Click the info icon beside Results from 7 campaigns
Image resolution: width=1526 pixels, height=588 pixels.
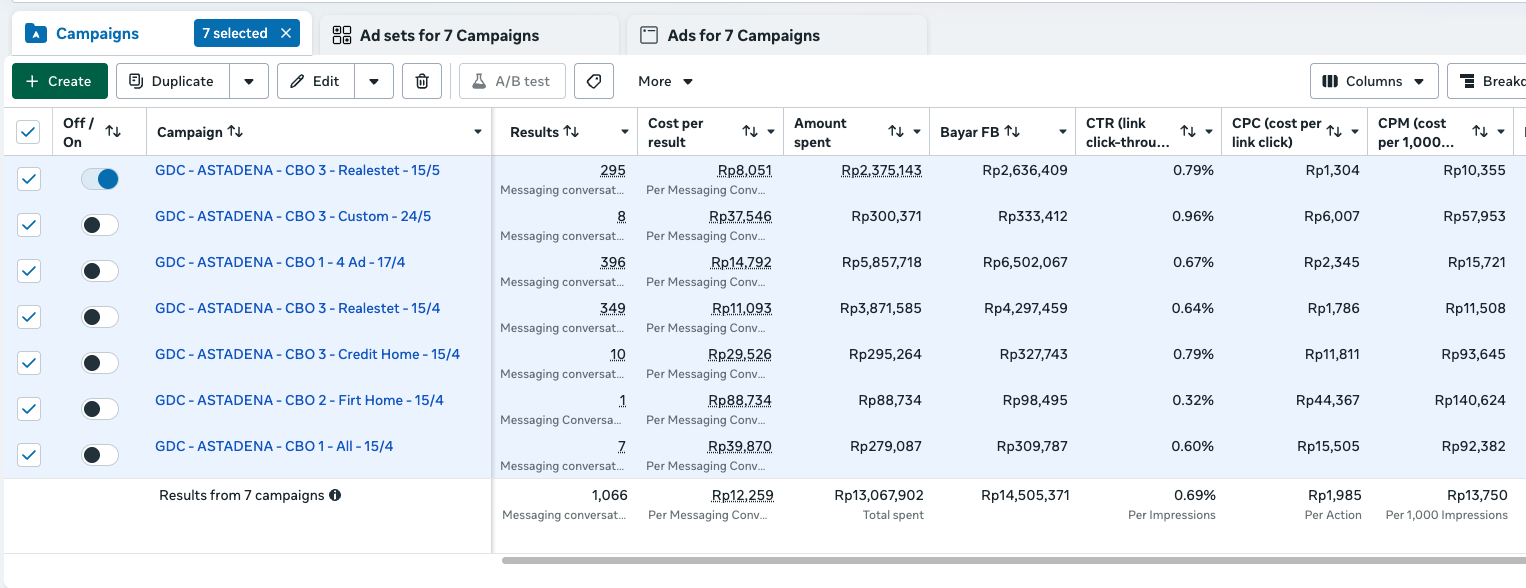point(335,495)
